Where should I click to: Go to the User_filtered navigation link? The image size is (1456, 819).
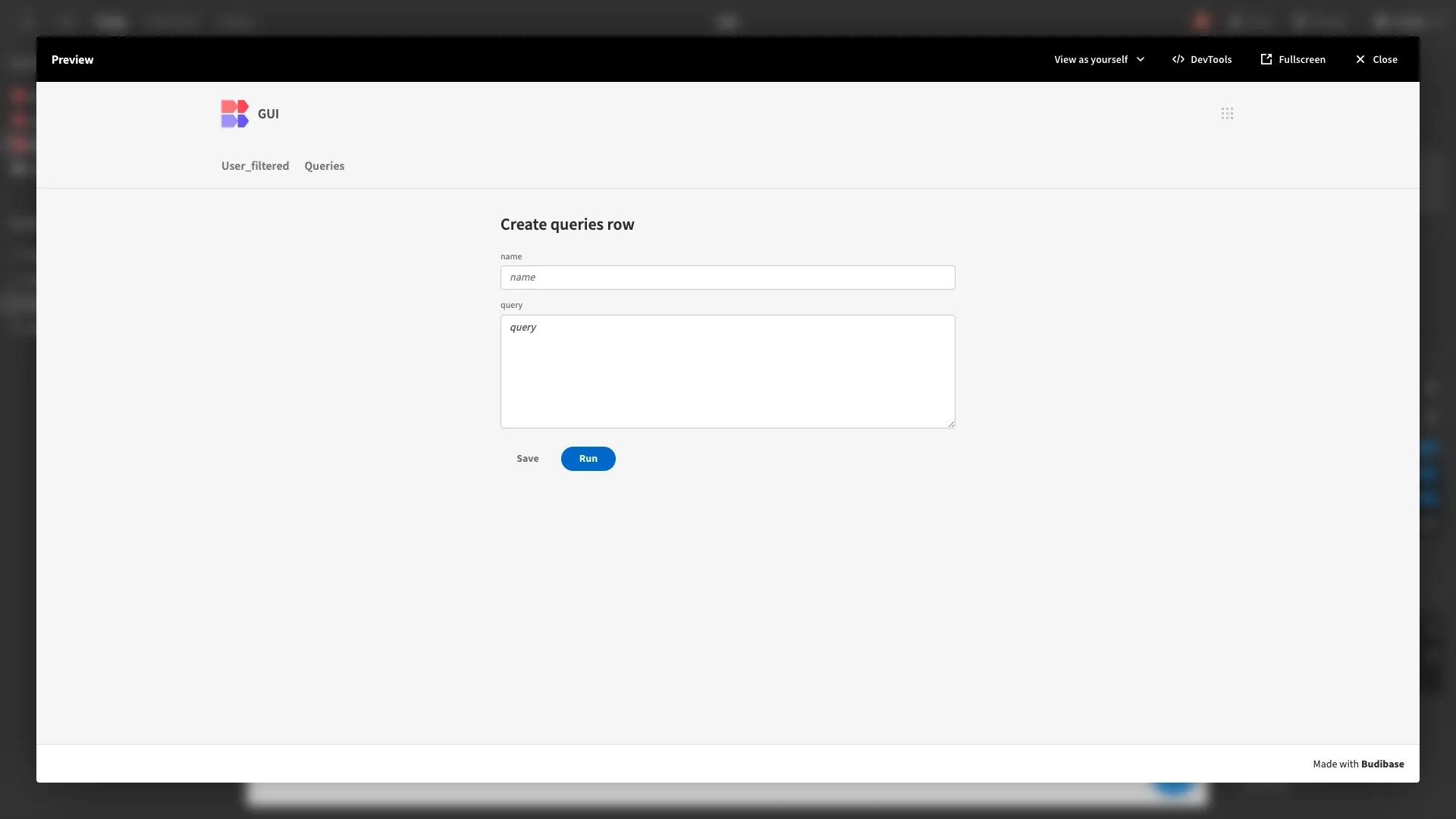[255, 166]
